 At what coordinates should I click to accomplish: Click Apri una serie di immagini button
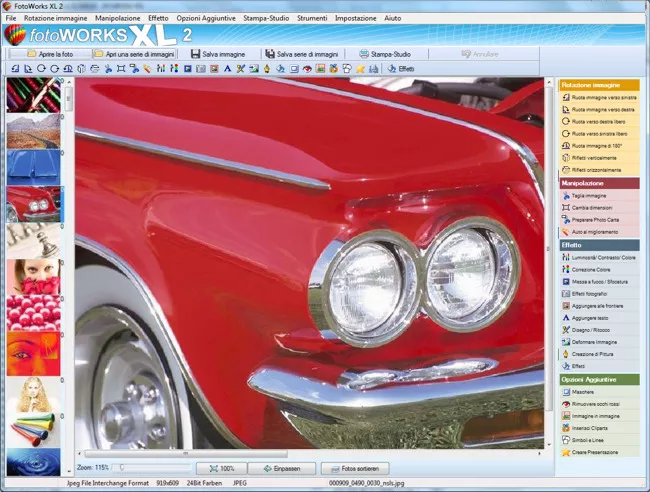(x=135, y=54)
